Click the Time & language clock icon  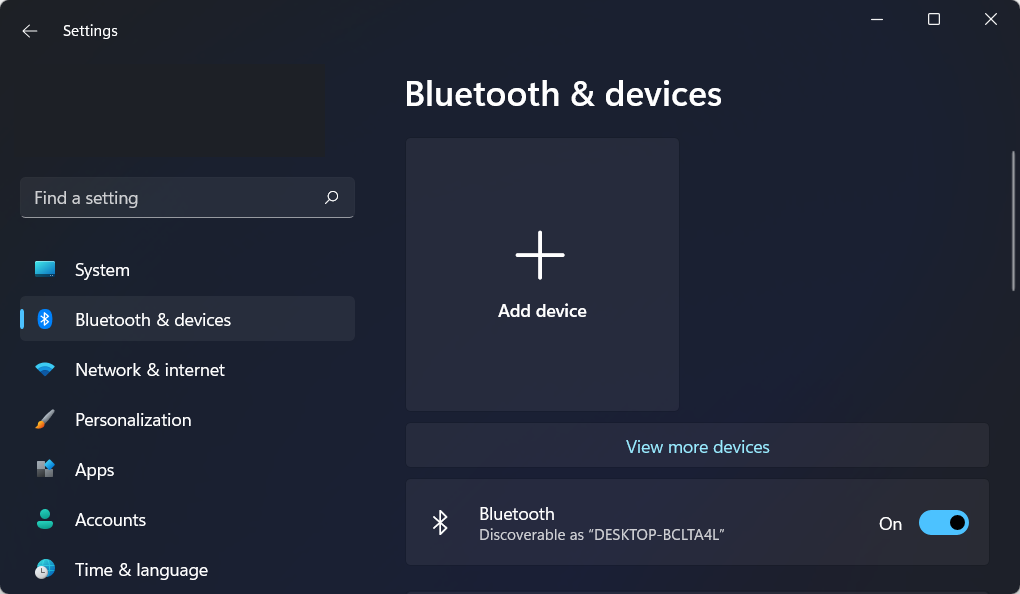click(x=45, y=569)
